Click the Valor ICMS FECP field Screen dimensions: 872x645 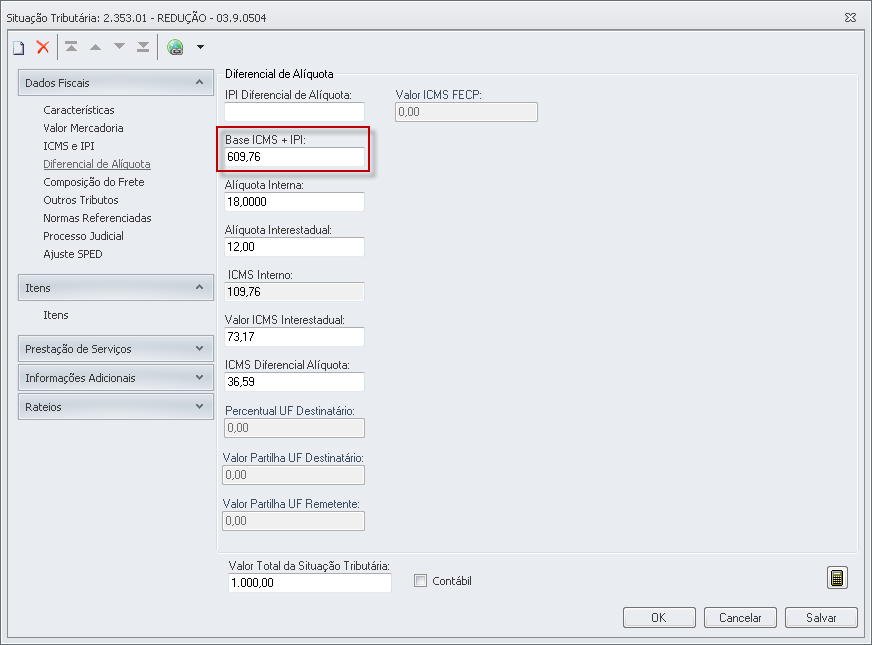pyautogui.click(x=467, y=112)
